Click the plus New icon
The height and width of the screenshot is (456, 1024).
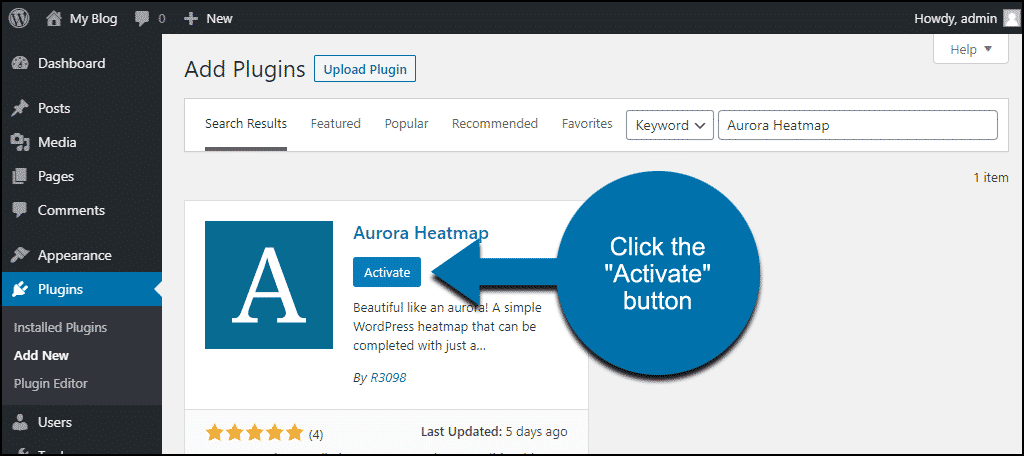191,19
